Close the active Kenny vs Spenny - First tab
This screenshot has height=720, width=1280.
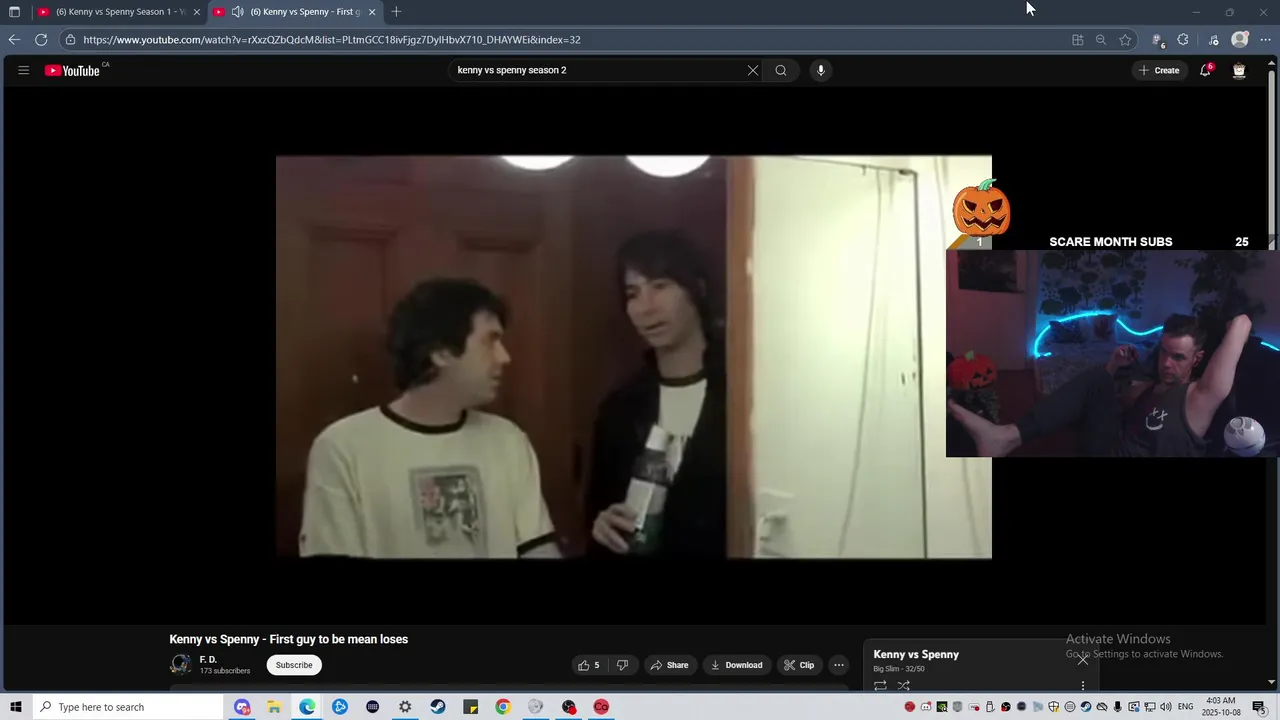click(372, 12)
